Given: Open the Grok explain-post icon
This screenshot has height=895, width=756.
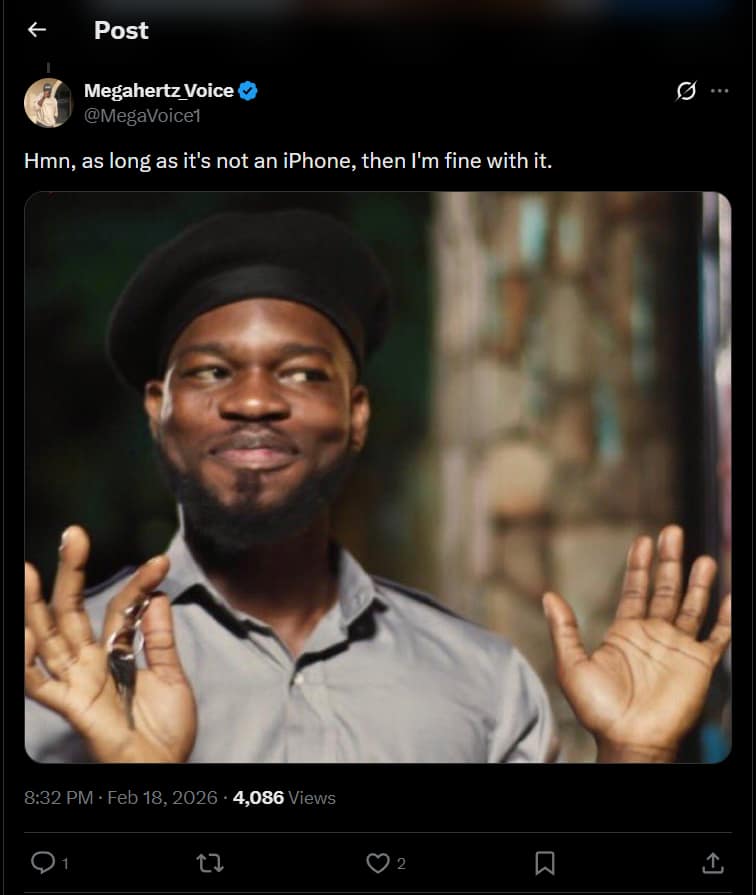Looking at the screenshot, I should [686, 91].
